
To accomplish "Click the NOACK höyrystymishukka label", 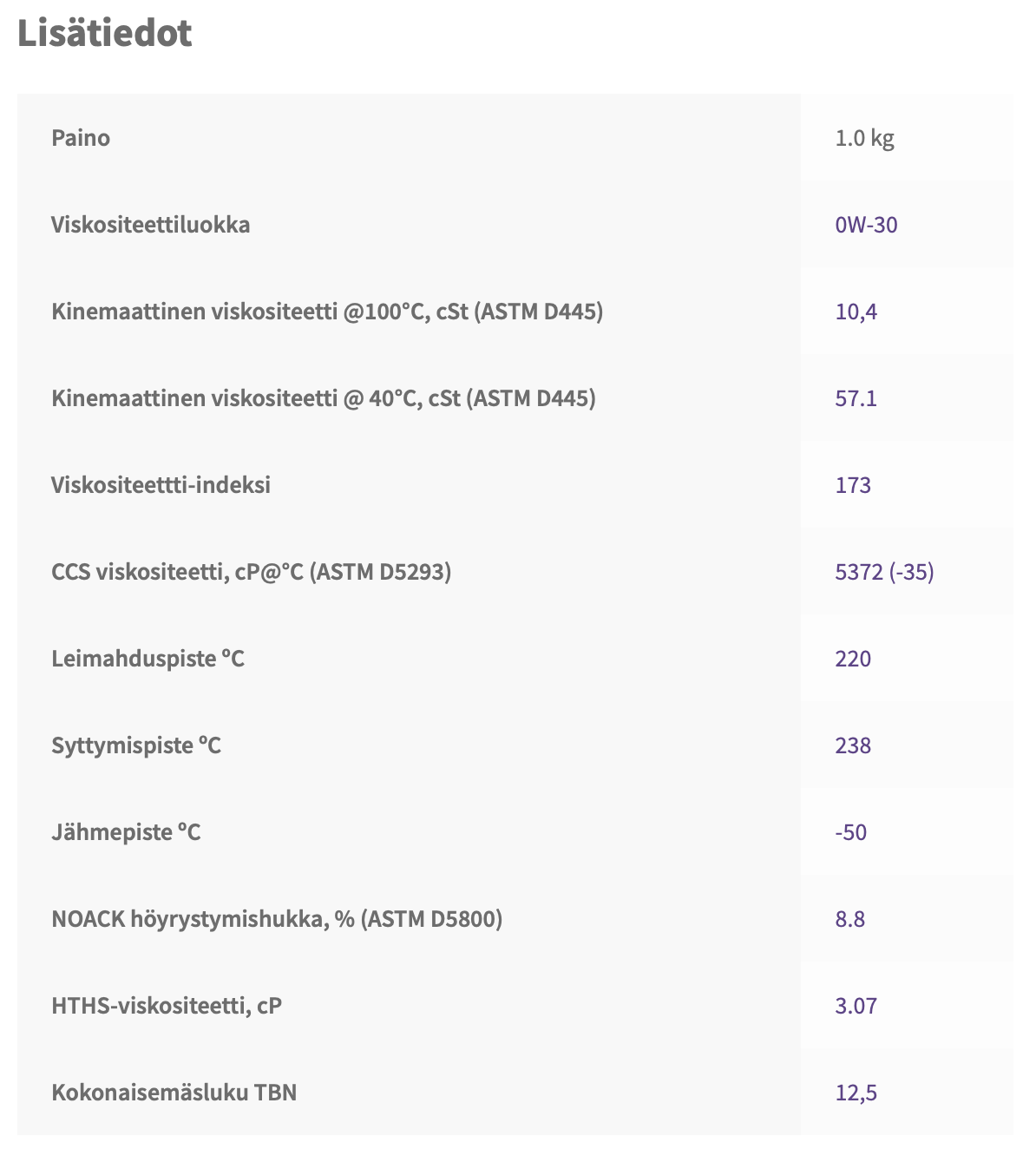I will tap(277, 919).
